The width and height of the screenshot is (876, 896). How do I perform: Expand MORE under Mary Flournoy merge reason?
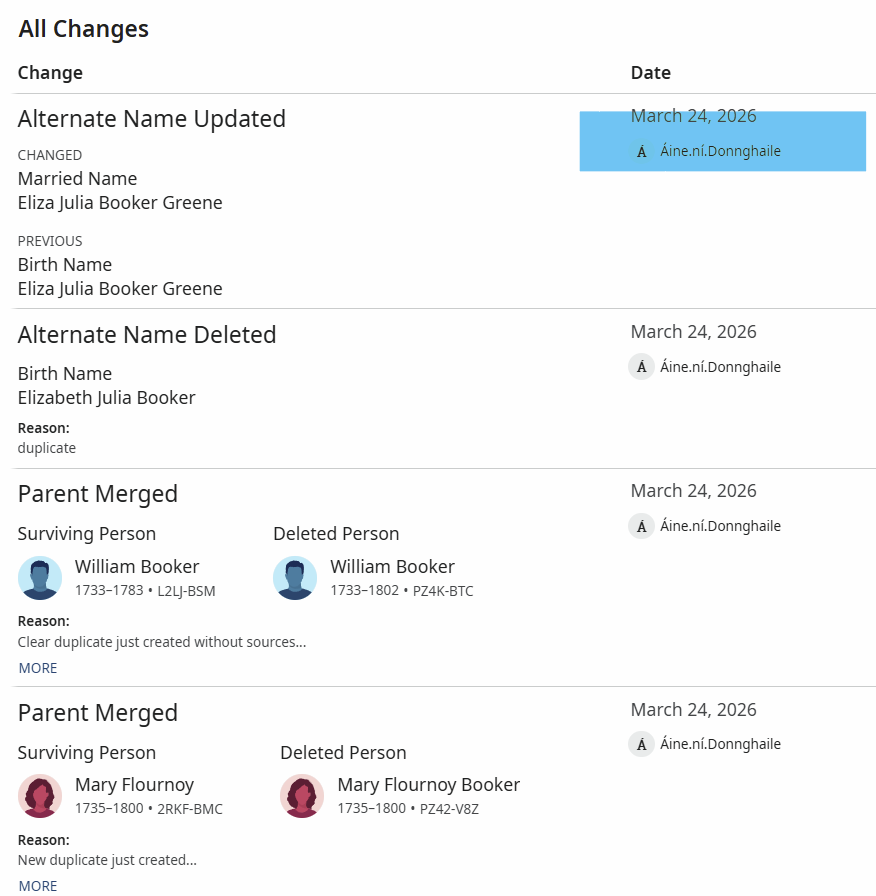pos(38,886)
